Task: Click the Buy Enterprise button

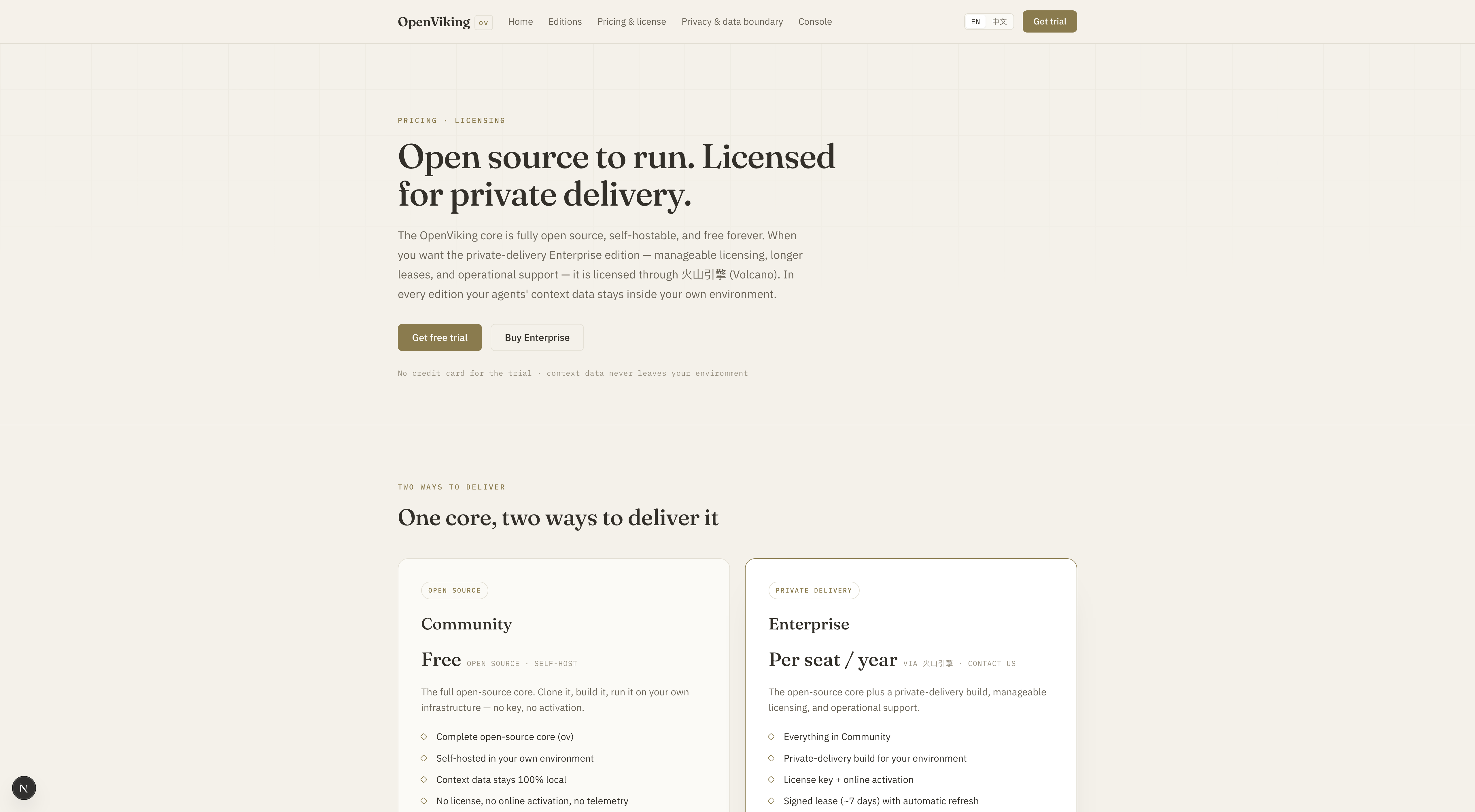Action: 537,338
